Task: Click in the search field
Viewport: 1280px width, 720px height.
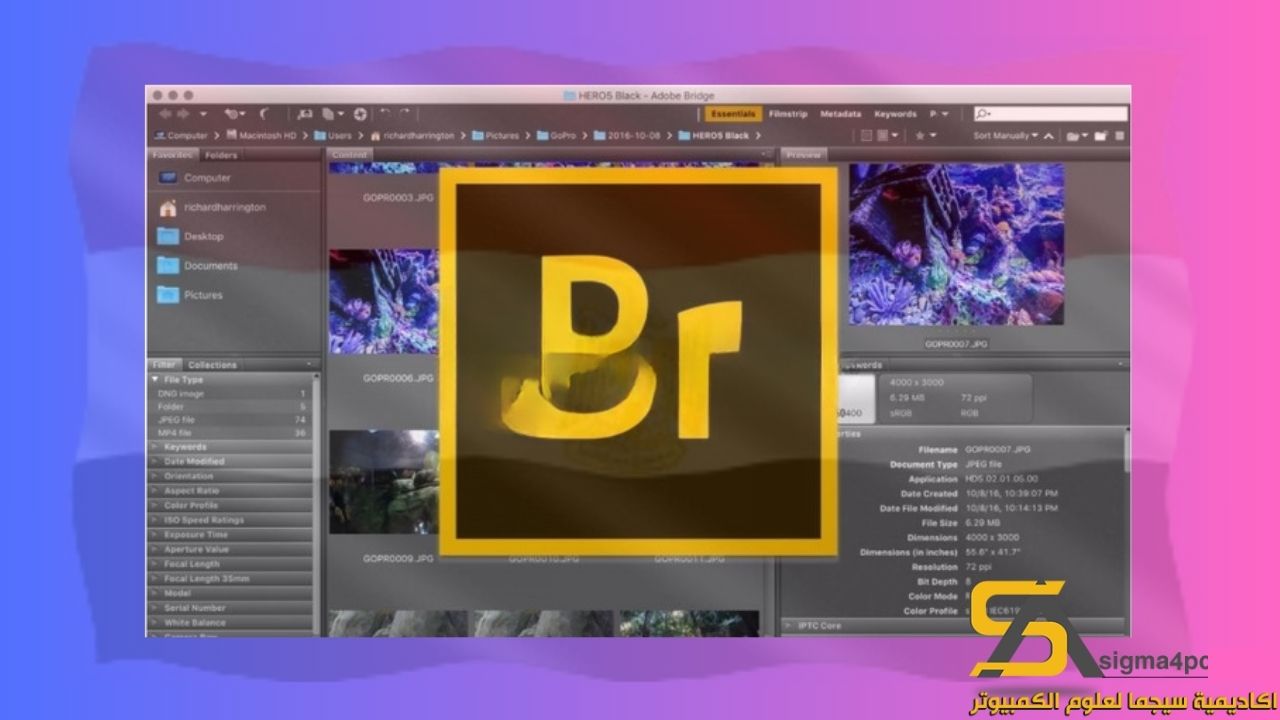Action: (x=1050, y=114)
